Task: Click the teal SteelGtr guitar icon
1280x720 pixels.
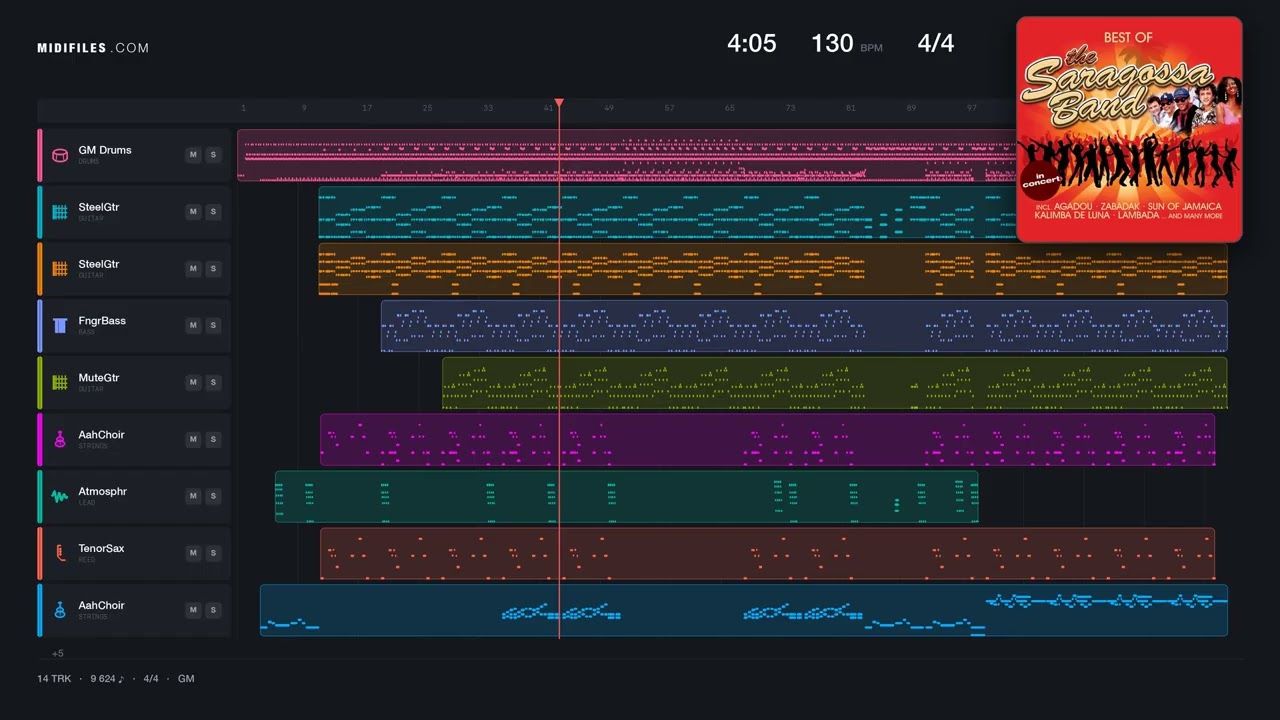Action: [x=60, y=212]
